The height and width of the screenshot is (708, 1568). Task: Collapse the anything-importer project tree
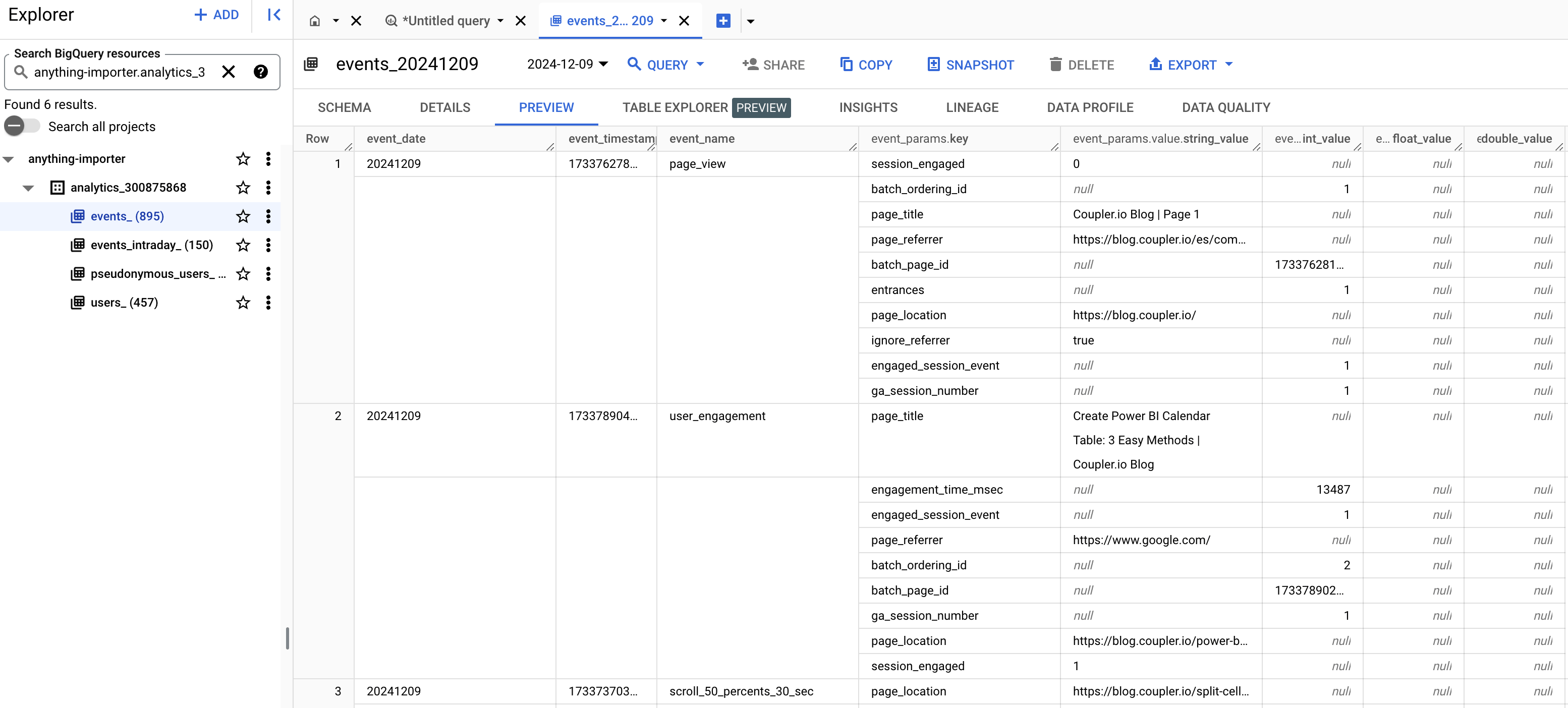pos(9,159)
